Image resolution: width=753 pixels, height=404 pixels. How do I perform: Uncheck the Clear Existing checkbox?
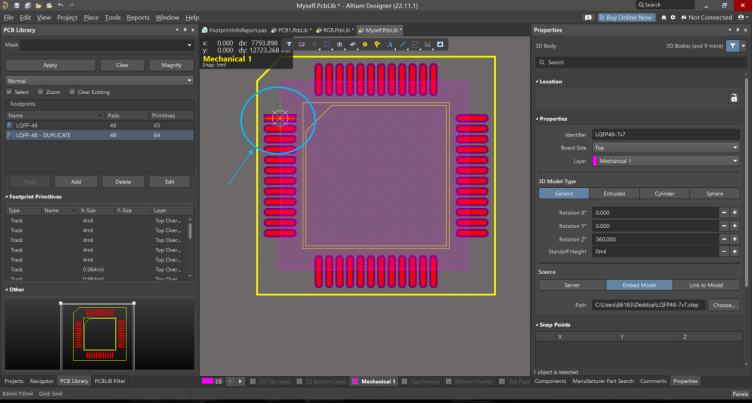click(72, 92)
